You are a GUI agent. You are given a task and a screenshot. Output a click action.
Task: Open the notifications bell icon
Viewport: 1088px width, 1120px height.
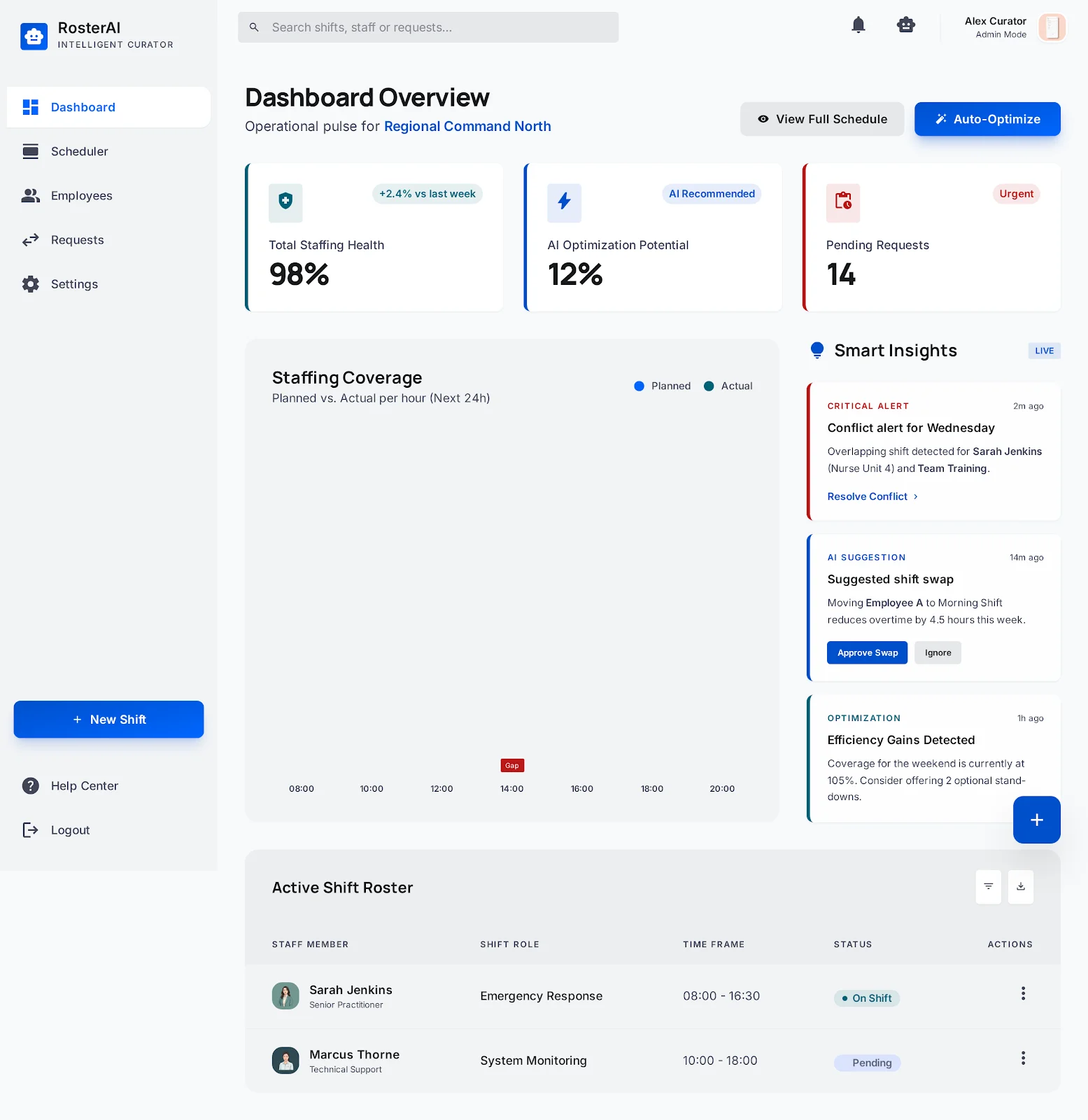point(858,25)
